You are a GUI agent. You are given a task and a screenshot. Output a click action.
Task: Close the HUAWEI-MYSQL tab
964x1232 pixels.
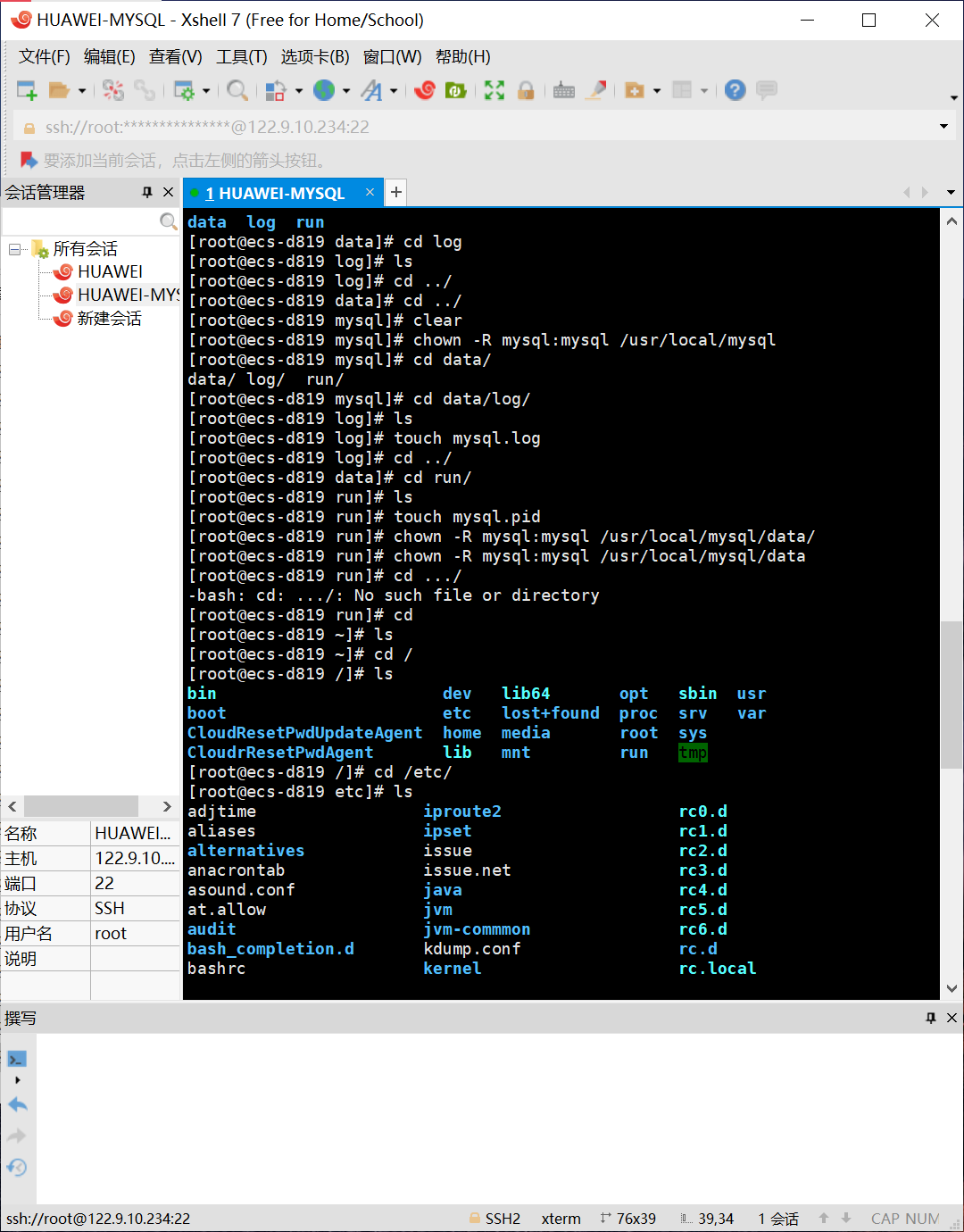click(370, 192)
